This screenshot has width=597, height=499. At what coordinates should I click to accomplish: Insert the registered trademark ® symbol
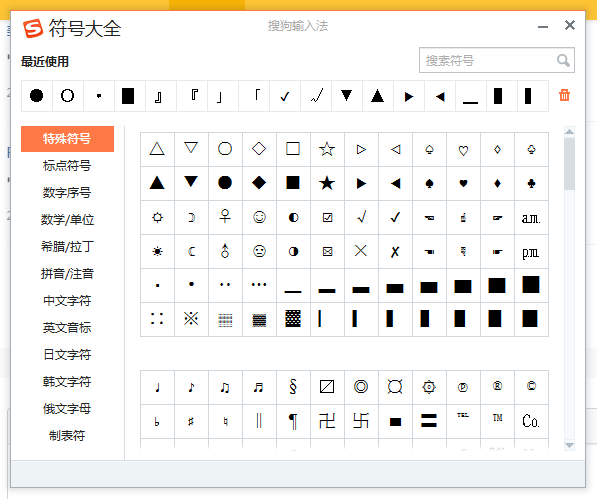pyautogui.click(x=497, y=387)
